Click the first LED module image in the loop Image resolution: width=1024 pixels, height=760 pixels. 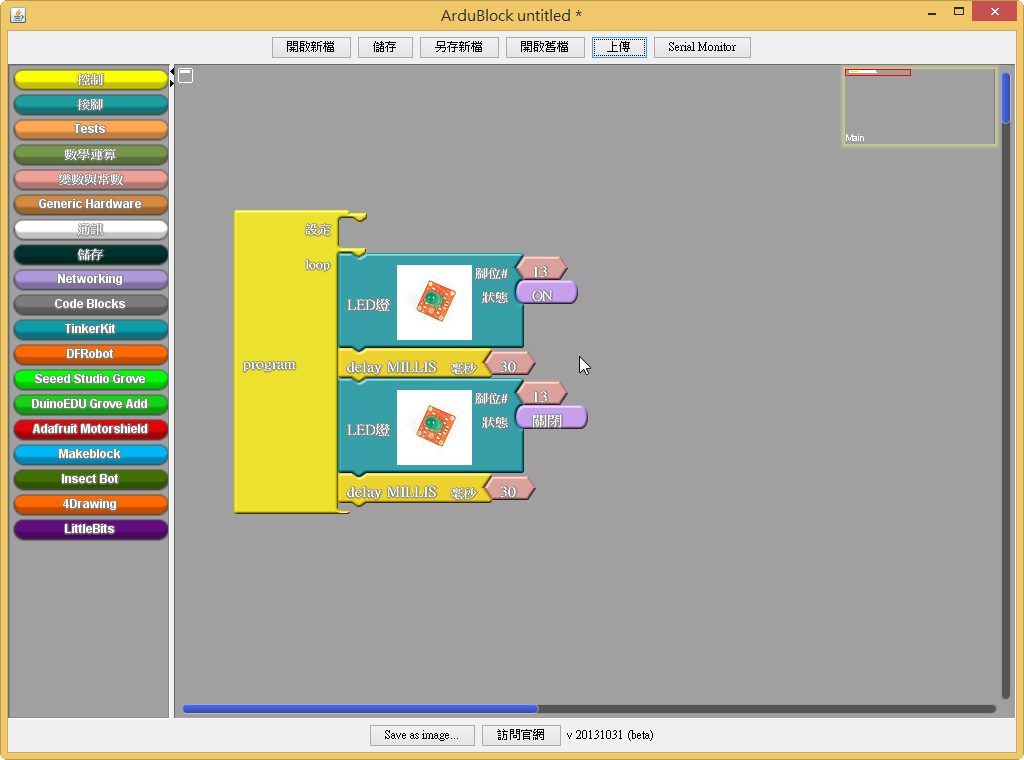point(434,302)
